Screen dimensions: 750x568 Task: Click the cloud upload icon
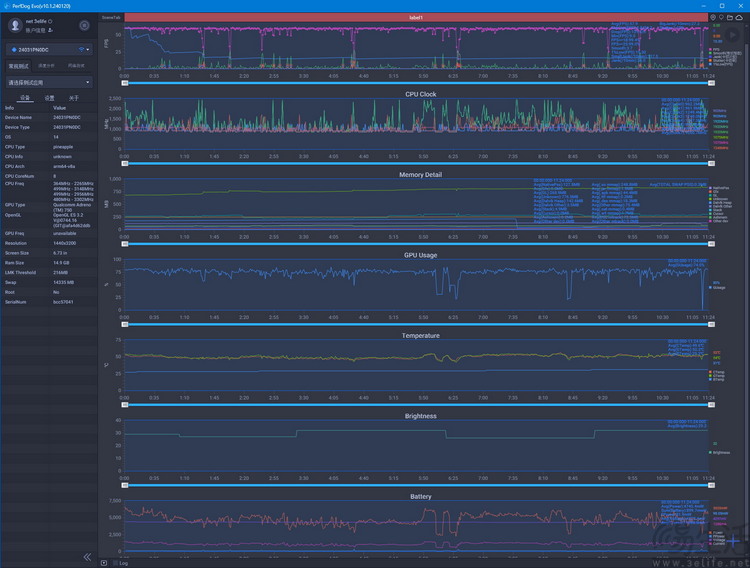(741, 18)
